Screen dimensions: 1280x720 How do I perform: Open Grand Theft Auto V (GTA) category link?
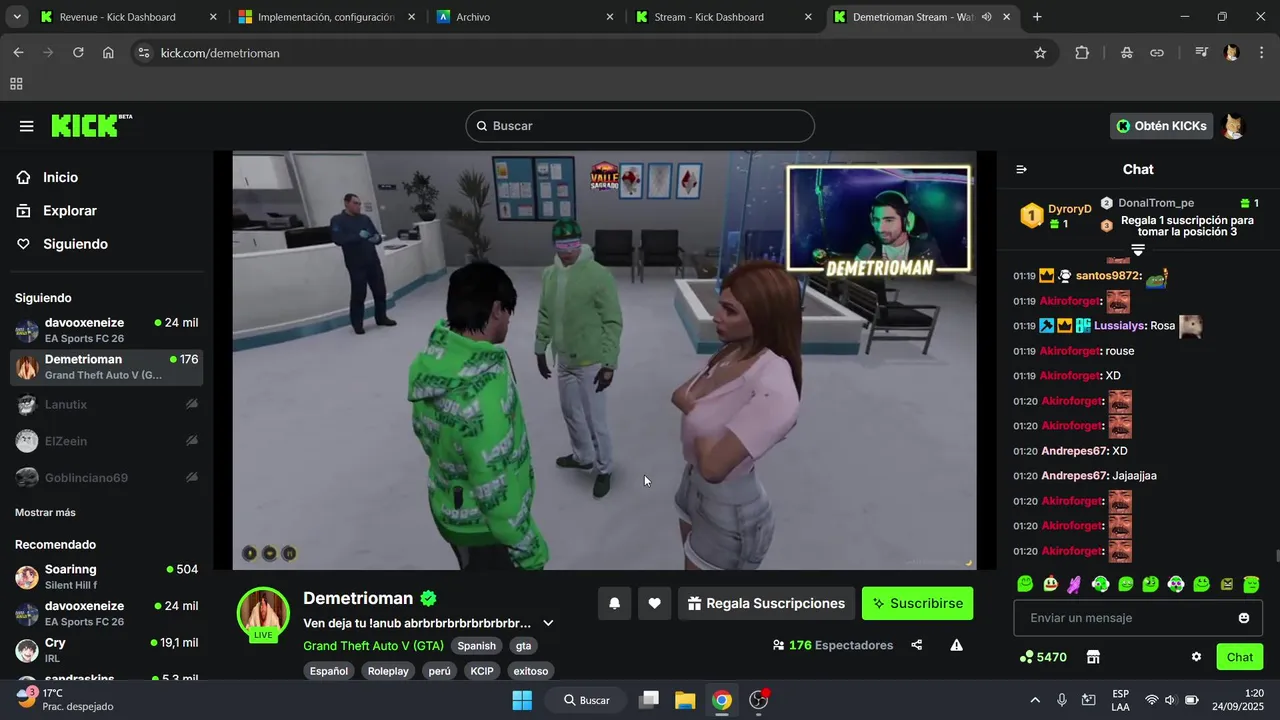[x=373, y=646]
